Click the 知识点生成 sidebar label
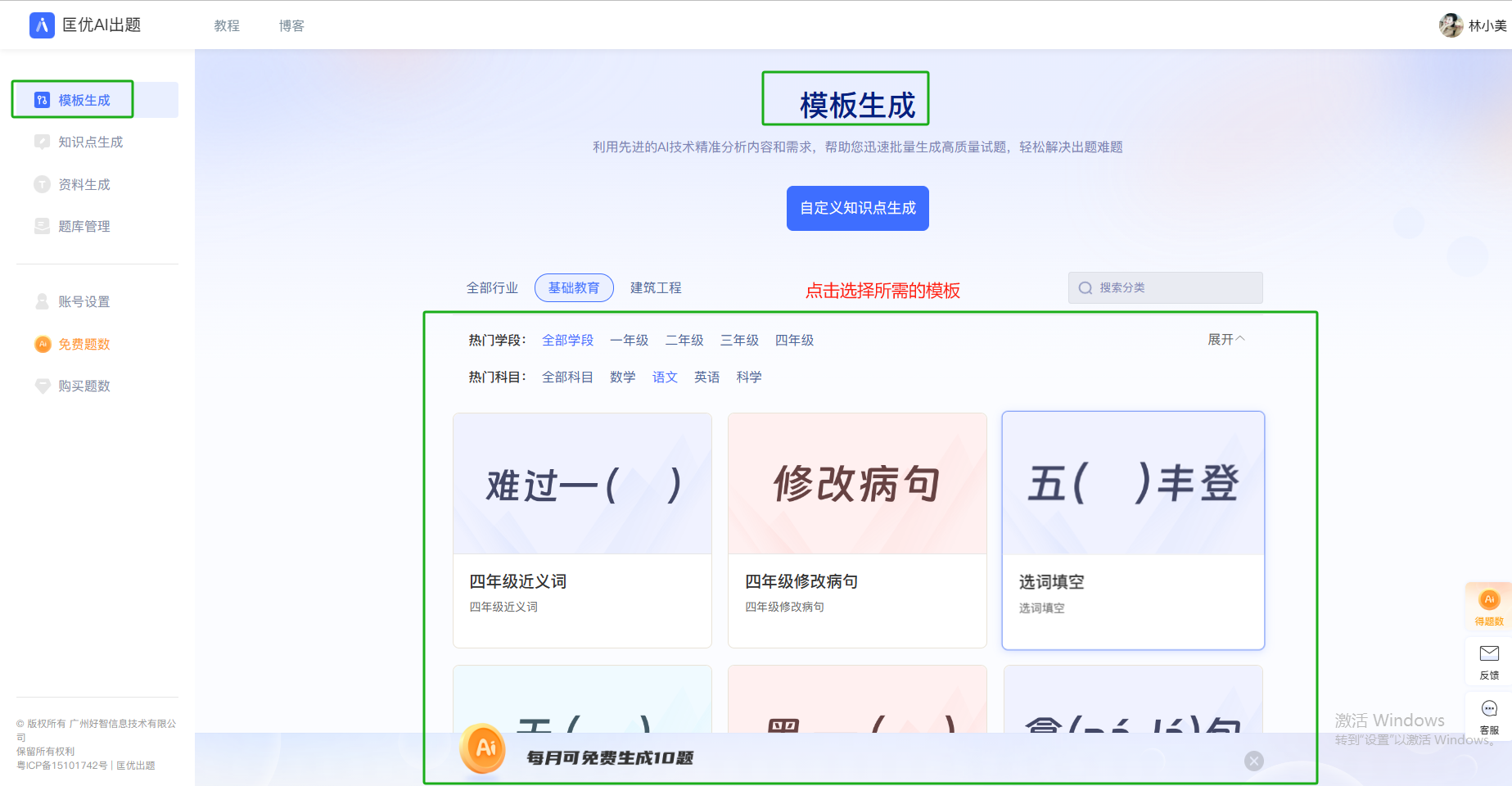Screen dimensions: 1512x786 91,142
